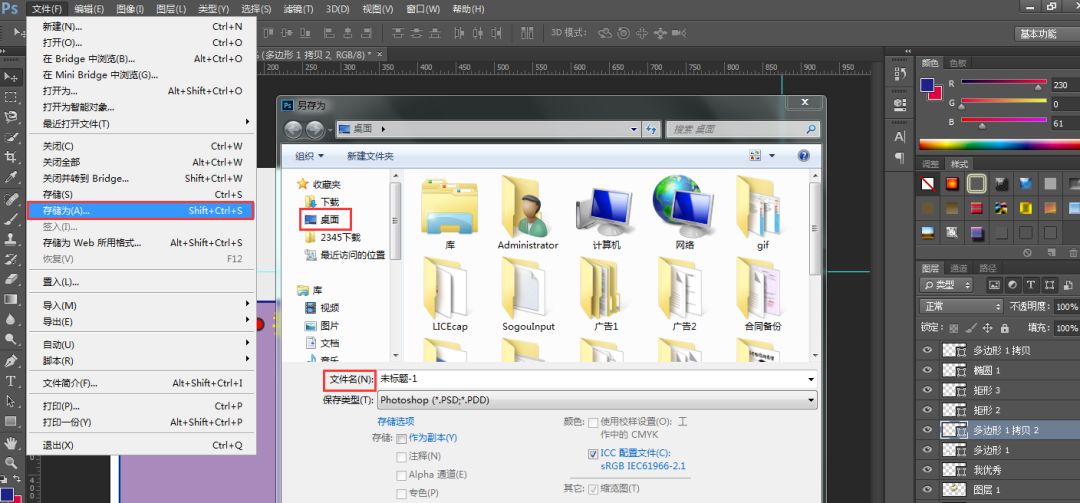
Task: Choose 退出 from File menu
Action: (x=141, y=445)
